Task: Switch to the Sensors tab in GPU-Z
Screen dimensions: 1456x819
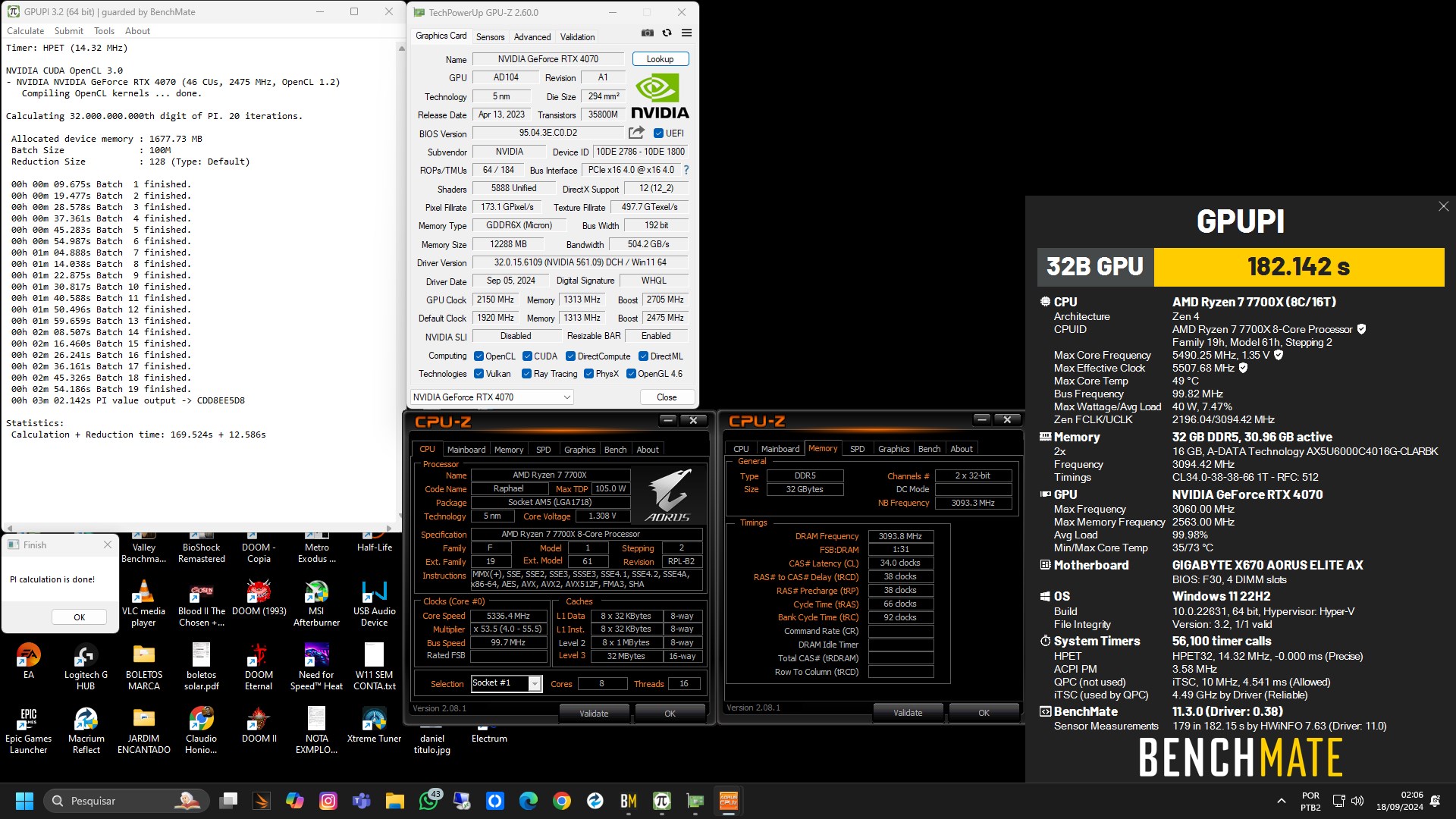Action: 490,37
